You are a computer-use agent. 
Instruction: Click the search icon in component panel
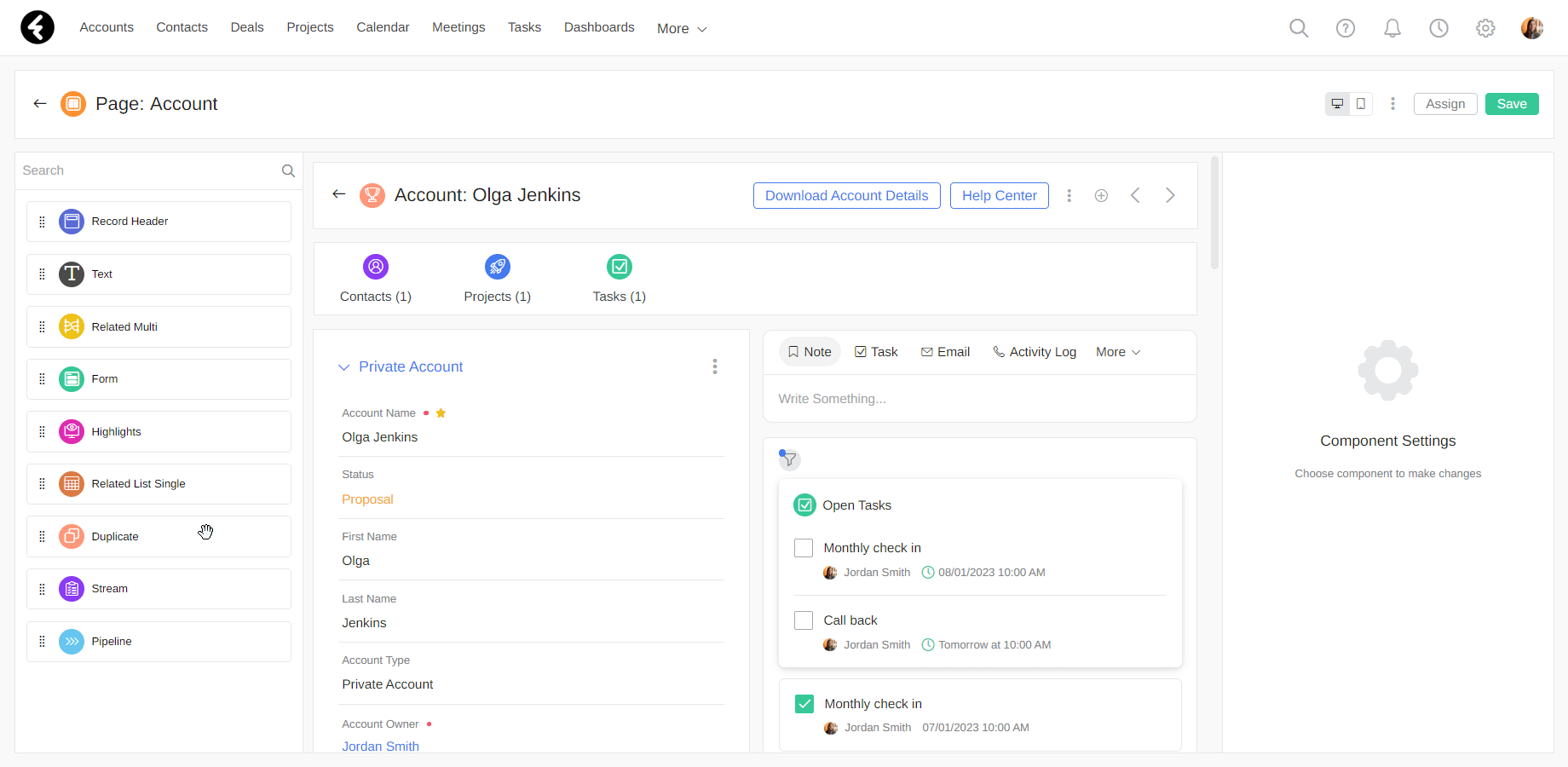(288, 171)
